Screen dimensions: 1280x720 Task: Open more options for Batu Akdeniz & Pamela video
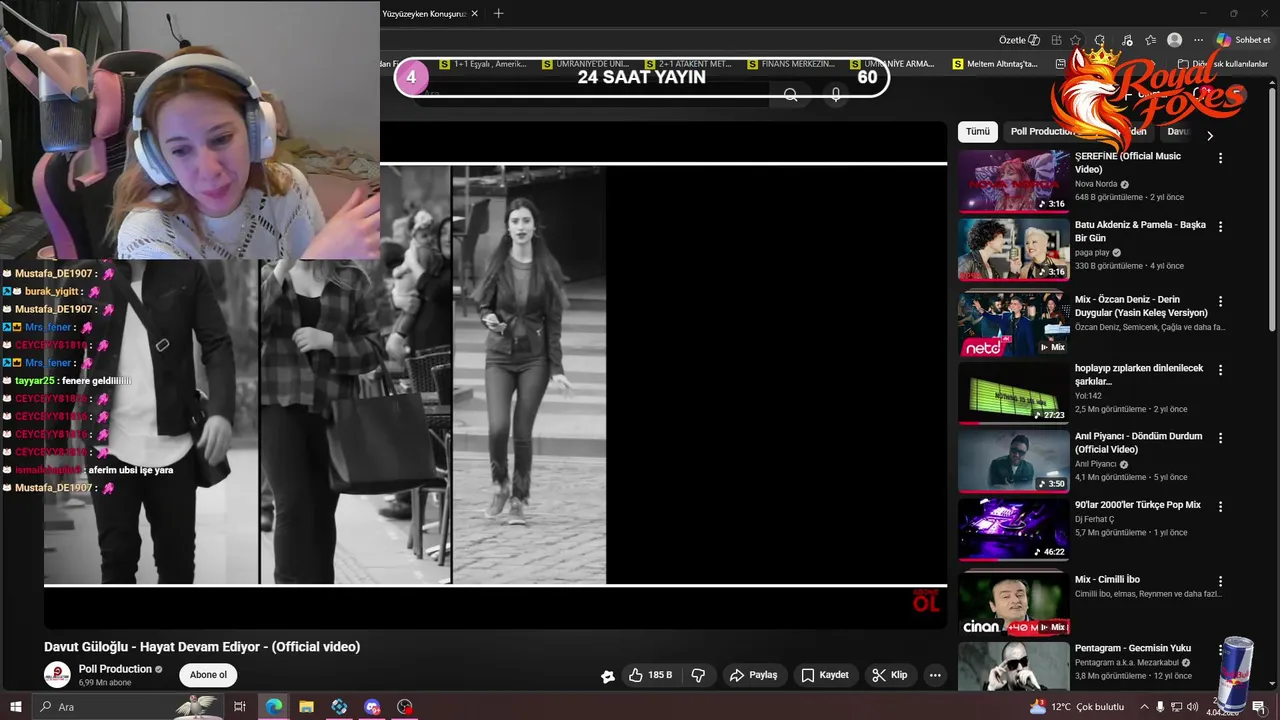tap(1220, 227)
